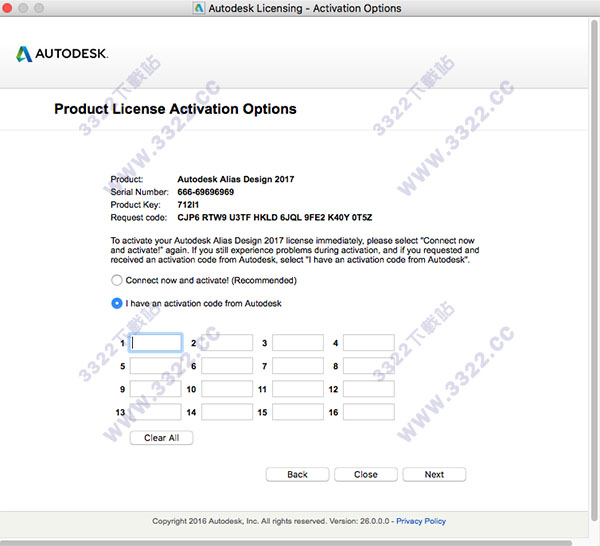Select "Connect now and activate!" option
Screen dimensions: 600x546
[117, 281]
